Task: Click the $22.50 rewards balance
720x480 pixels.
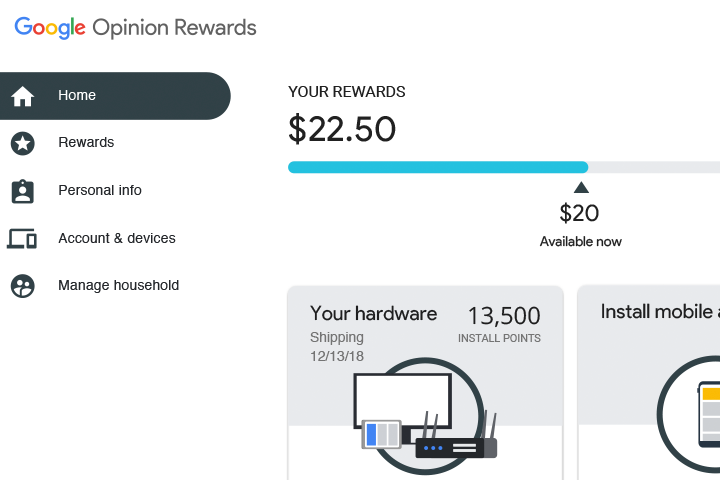Action: [x=342, y=129]
